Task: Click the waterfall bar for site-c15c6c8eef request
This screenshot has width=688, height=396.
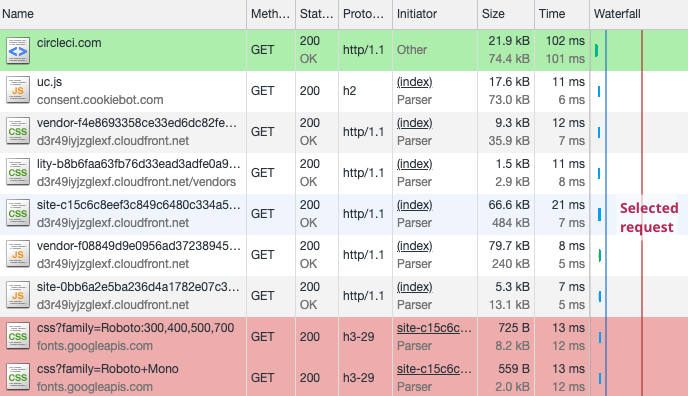Action: pyautogui.click(x=599, y=214)
